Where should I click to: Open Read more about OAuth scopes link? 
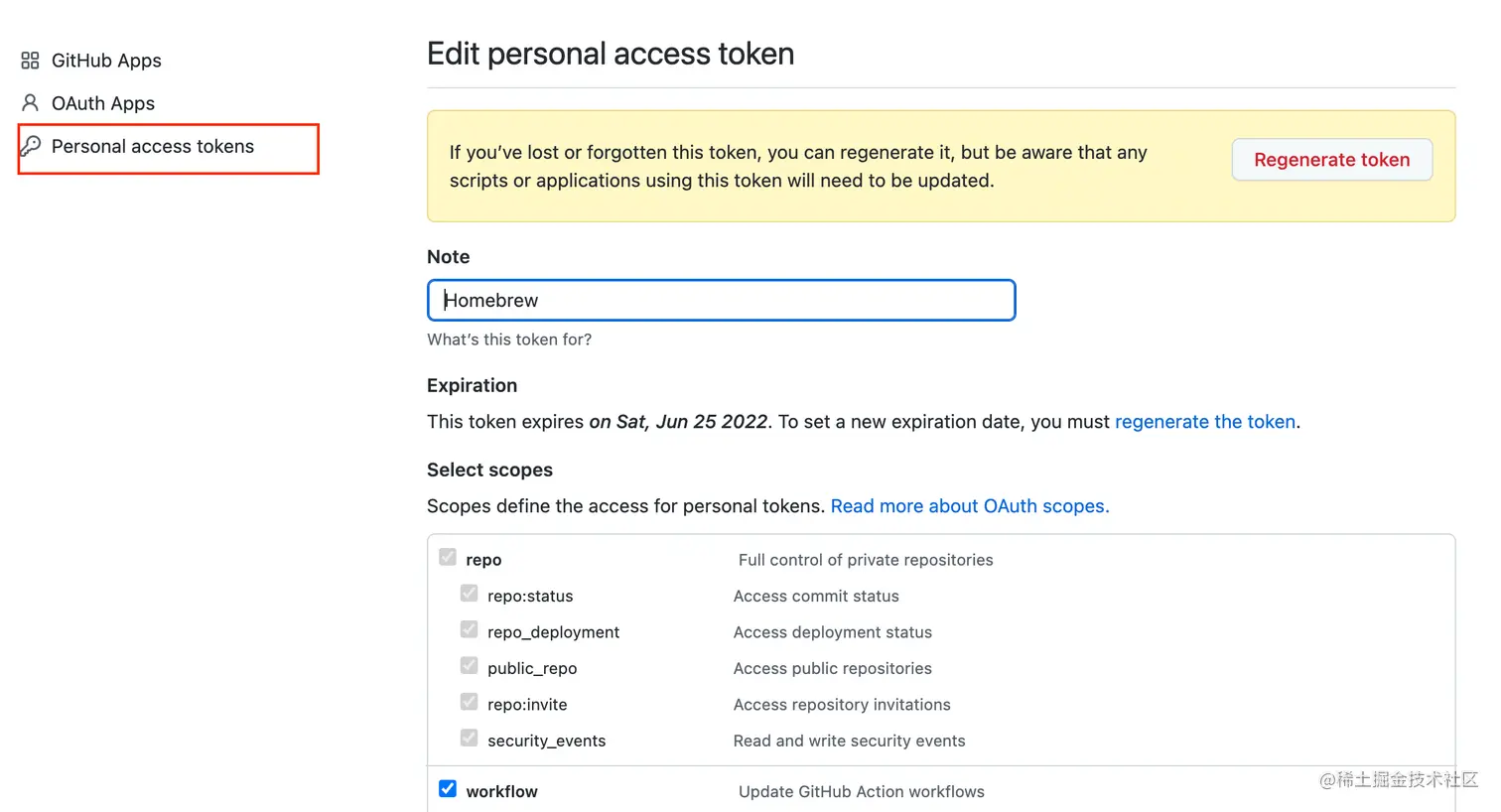click(x=969, y=506)
